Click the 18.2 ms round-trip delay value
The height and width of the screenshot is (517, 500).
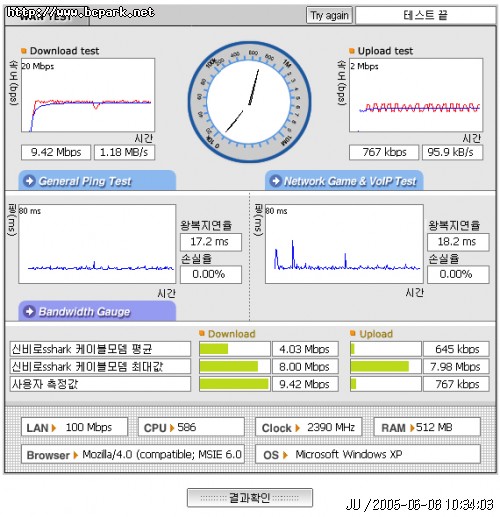(x=458, y=242)
